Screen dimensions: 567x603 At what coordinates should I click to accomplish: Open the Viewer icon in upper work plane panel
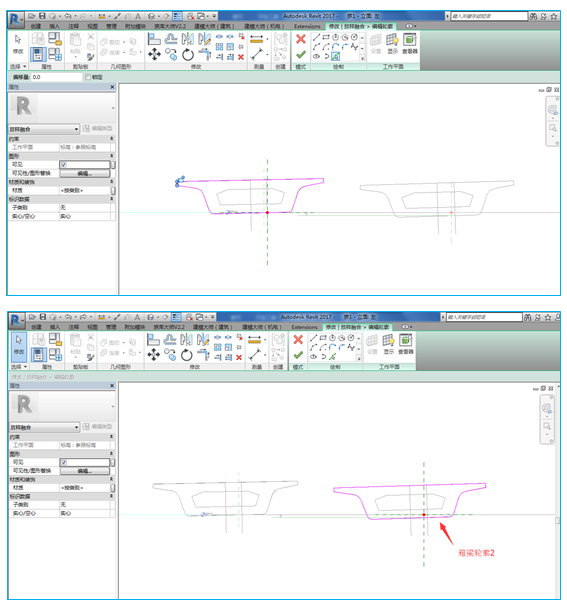pyautogui.click(x=410, y=40)
